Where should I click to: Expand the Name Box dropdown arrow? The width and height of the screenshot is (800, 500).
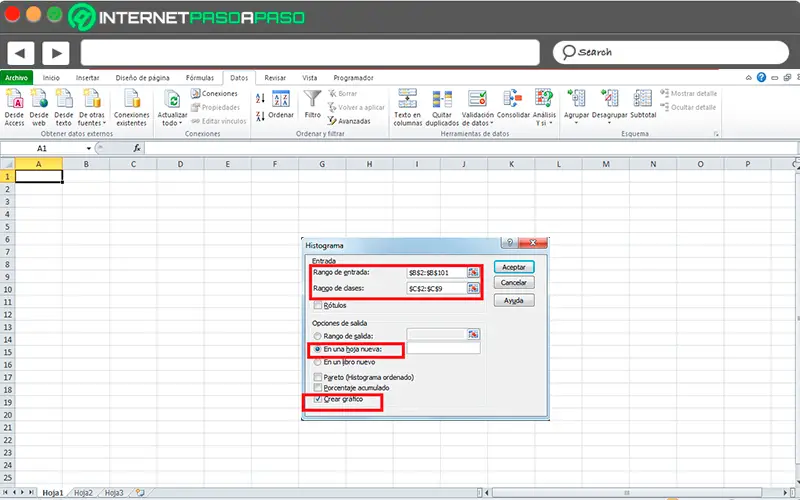[x=89, y=148]
